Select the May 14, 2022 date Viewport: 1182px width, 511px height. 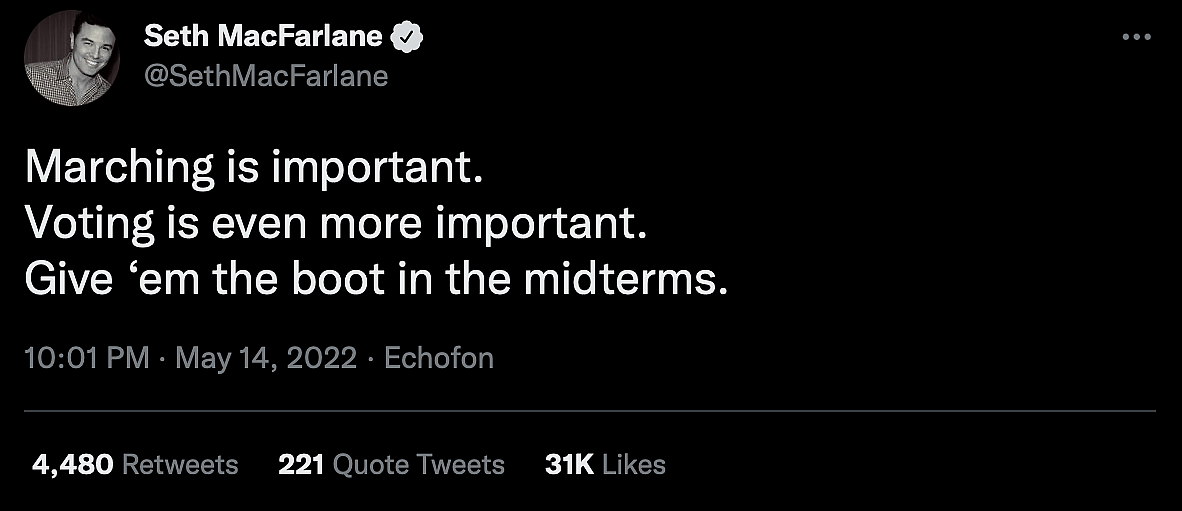(266, 358)
